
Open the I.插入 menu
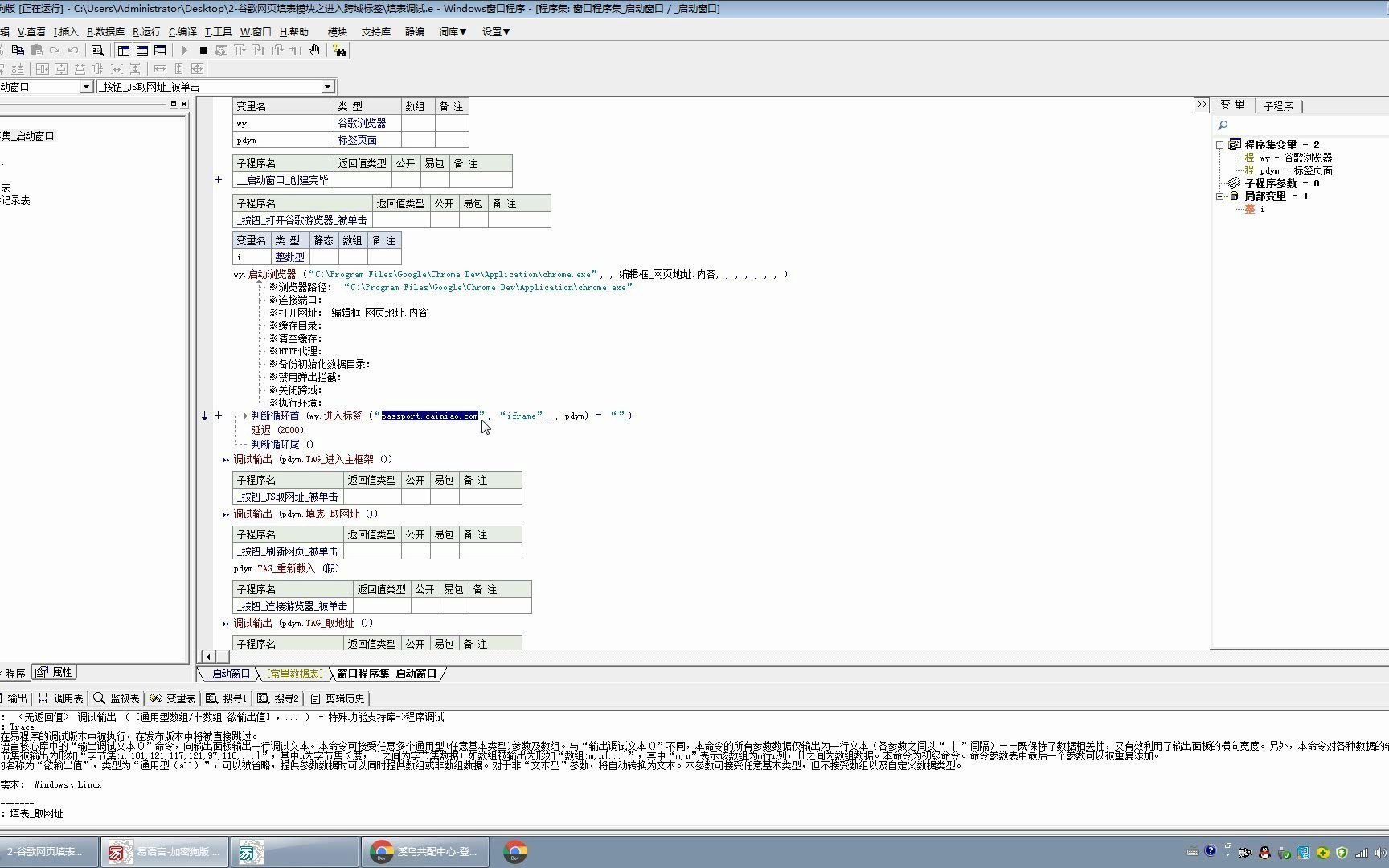[x=66, y=32]
